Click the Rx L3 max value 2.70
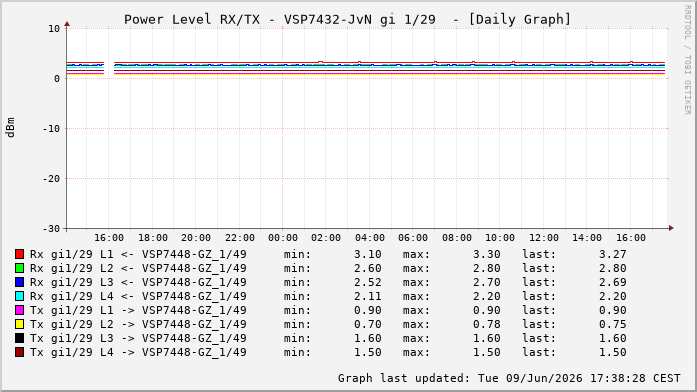This screenshot has height=392, width=697. 487,282
